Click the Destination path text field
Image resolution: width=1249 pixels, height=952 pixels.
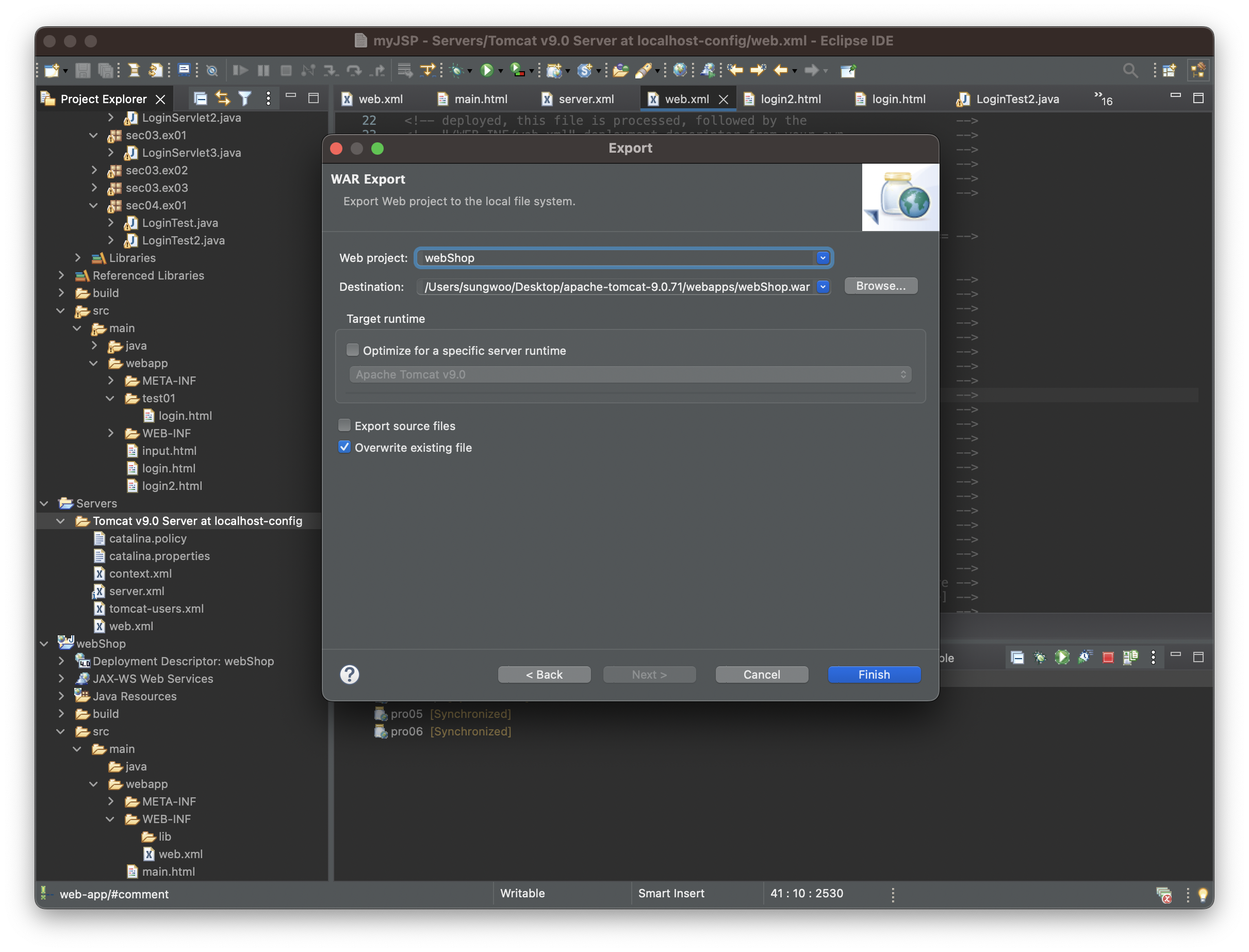click(x=616, y=287)
